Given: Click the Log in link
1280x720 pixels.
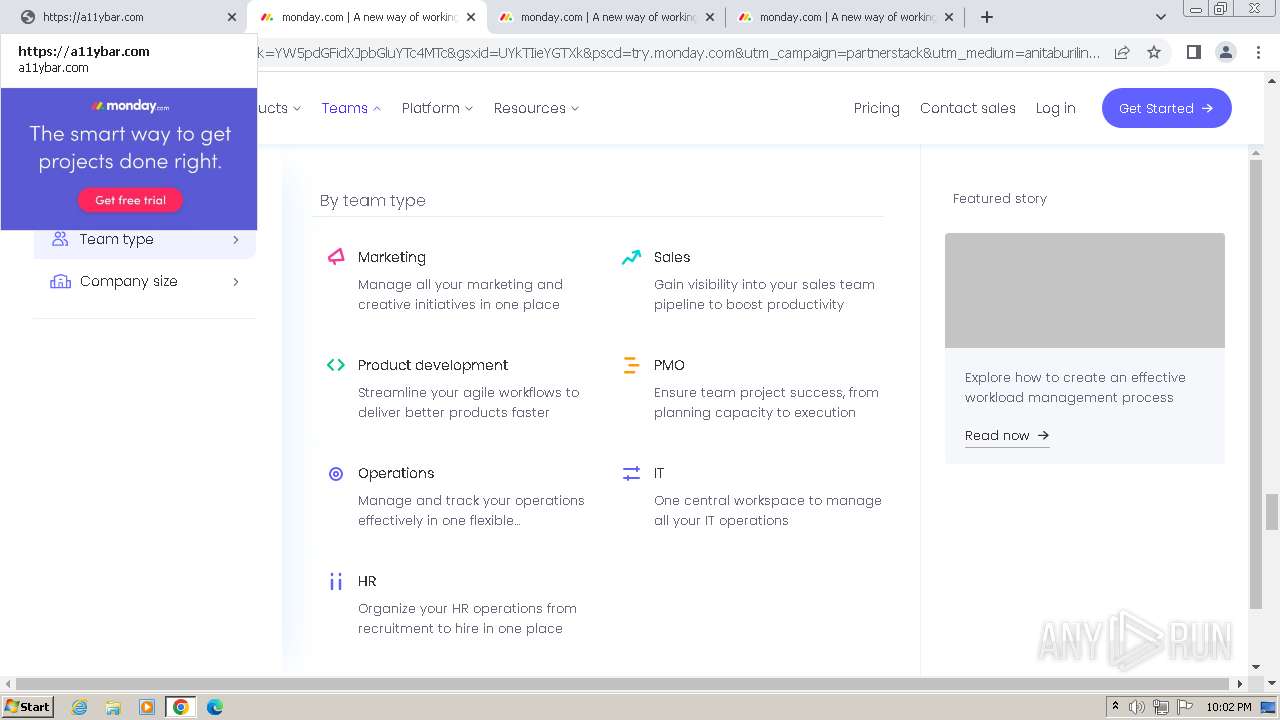Looking at the screenshot, I should point(1056,108).
